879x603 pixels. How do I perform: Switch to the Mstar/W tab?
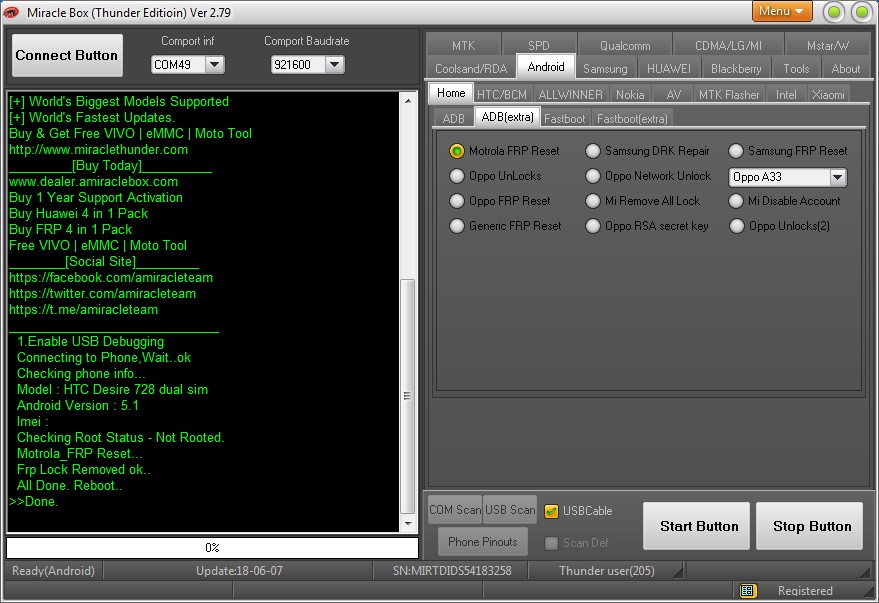click(827, 45)
